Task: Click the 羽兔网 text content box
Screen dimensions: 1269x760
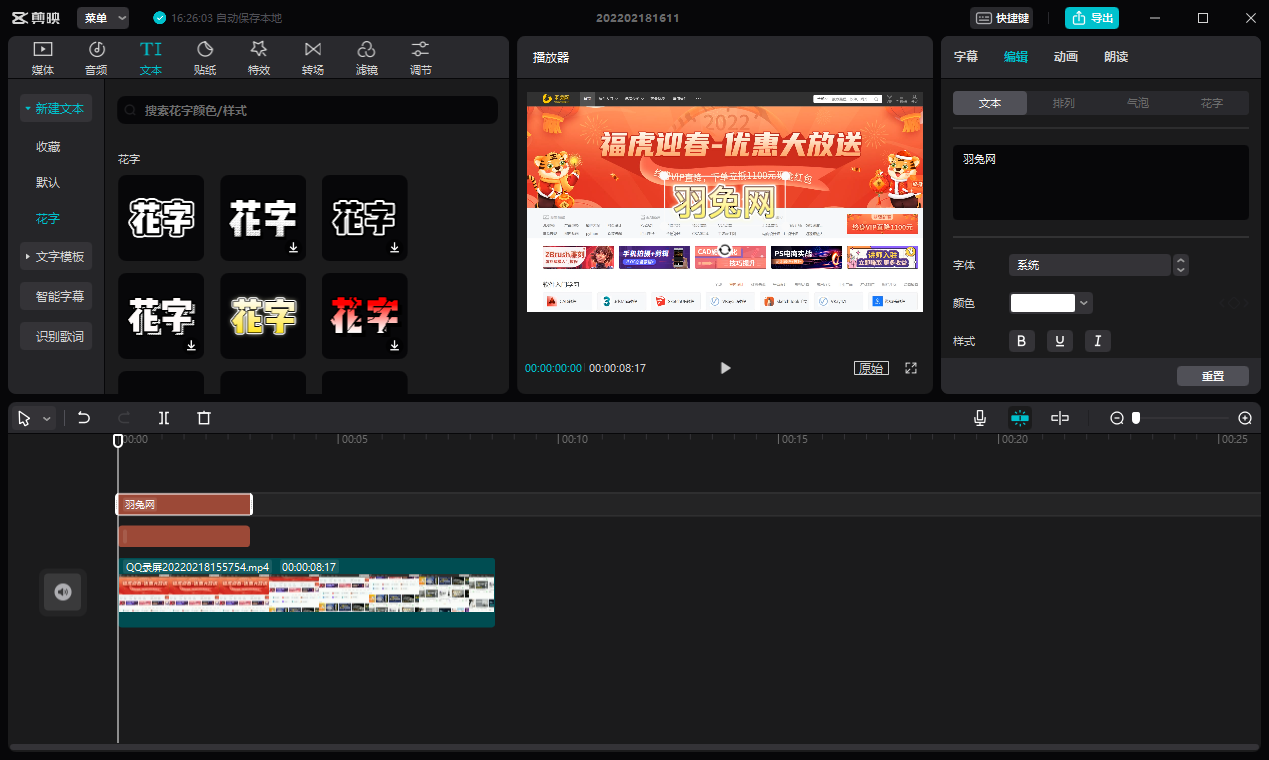Action: click(x=1101, y=182)
